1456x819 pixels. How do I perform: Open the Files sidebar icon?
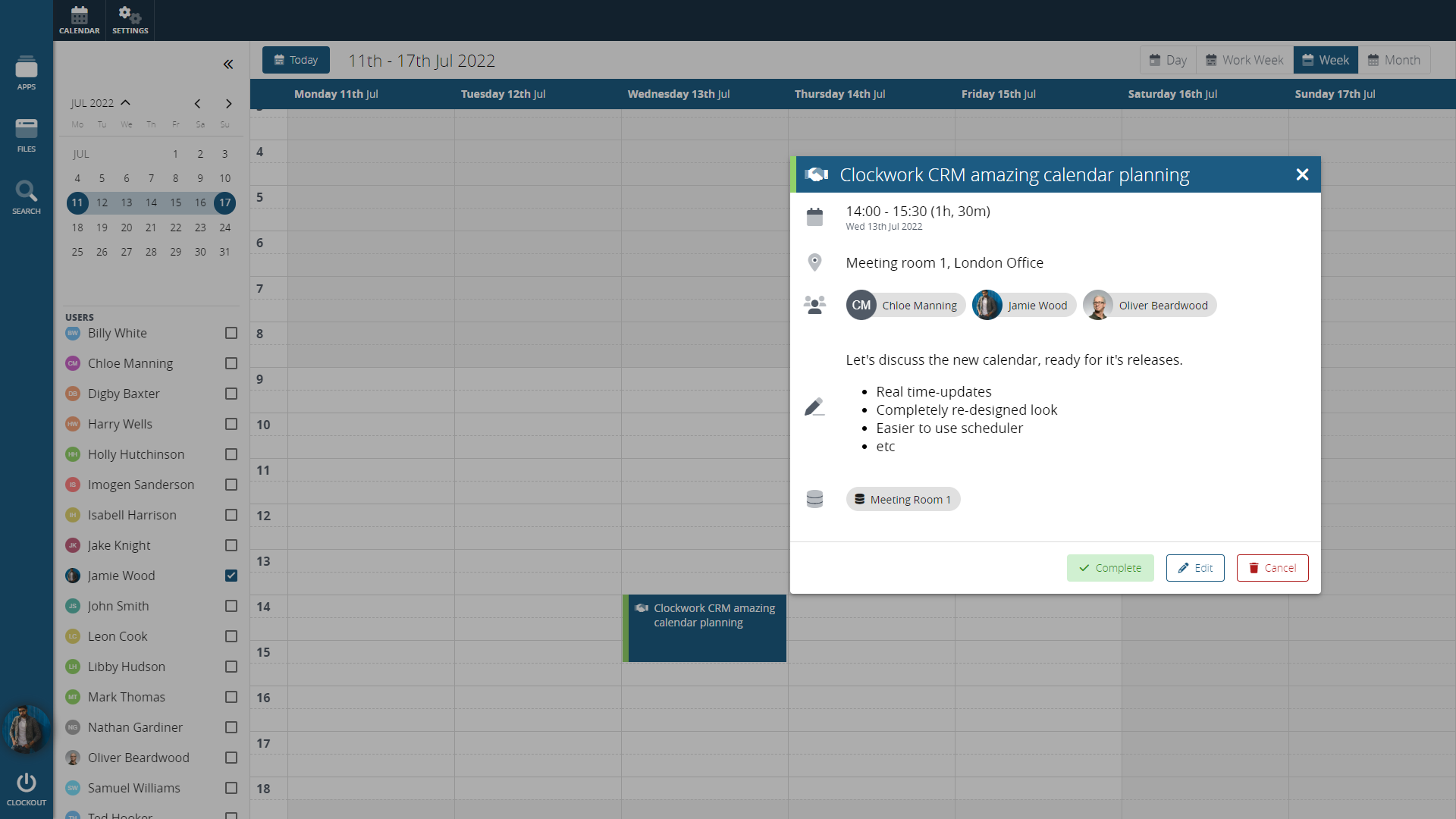point(26,134)
